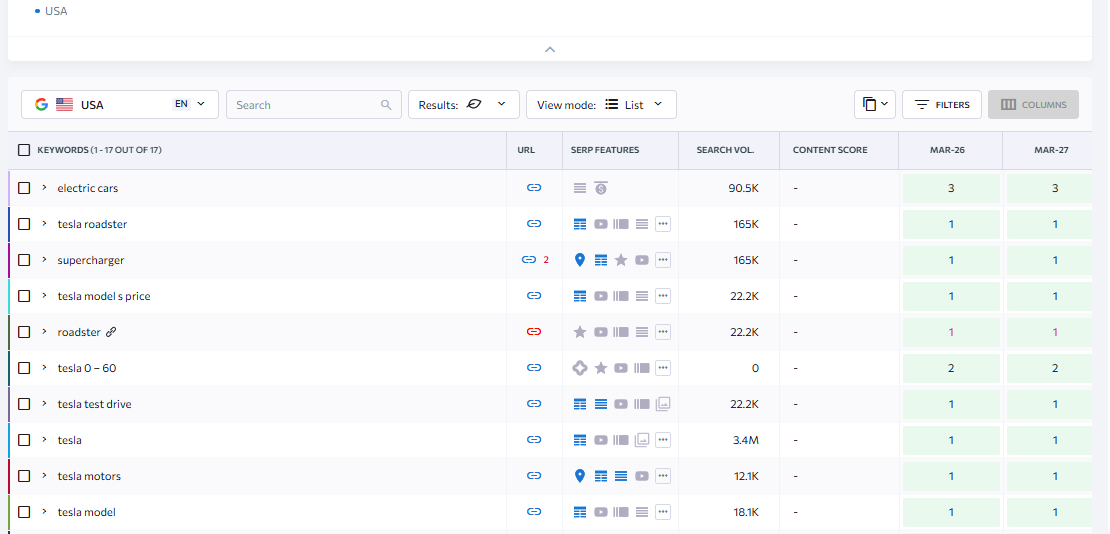Open the FILTERS panel
The image size is (1110, 534).
pyautogui.click(x=942, y=104)
